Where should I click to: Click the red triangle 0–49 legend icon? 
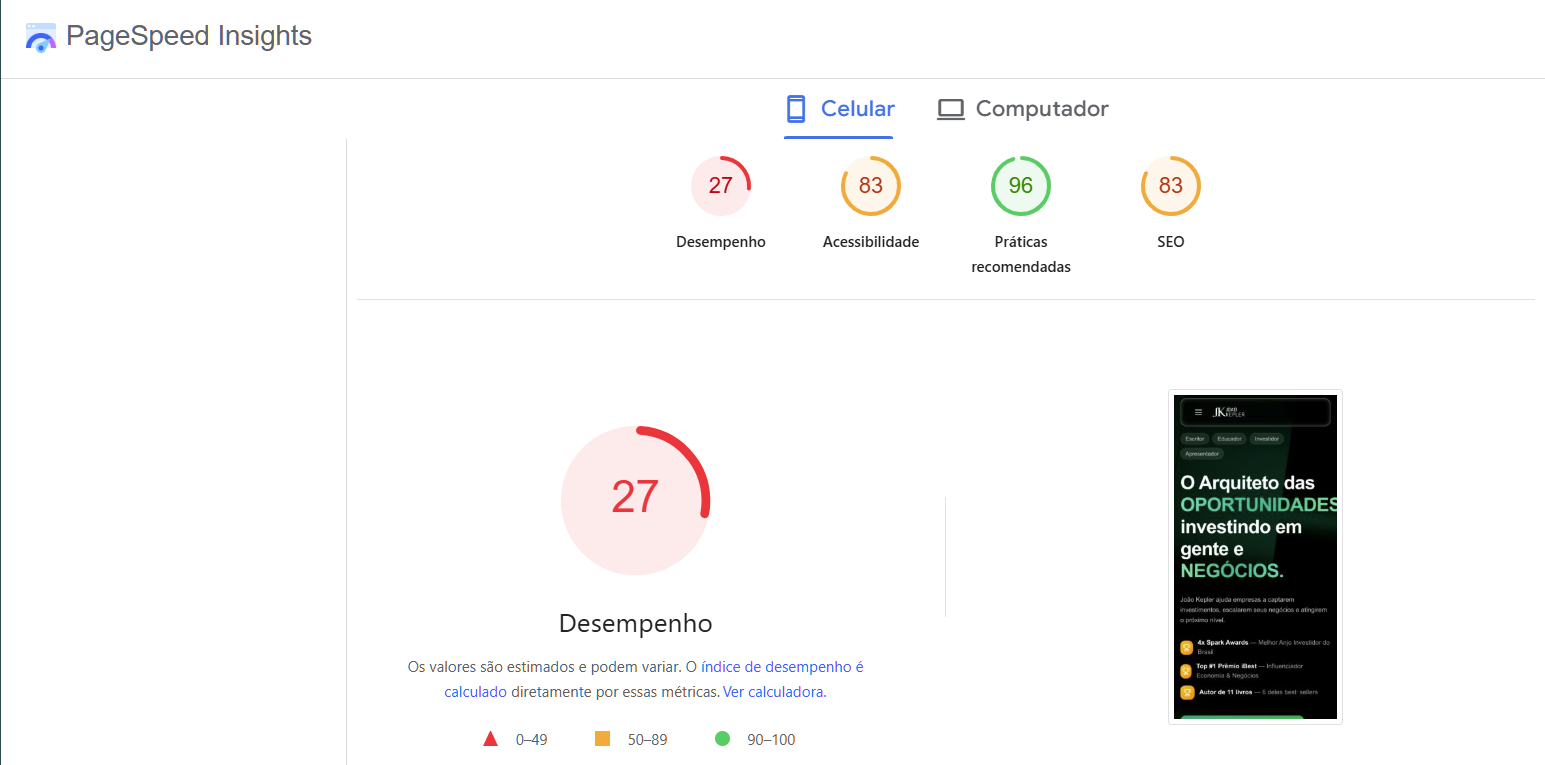[x=491, y=739]
